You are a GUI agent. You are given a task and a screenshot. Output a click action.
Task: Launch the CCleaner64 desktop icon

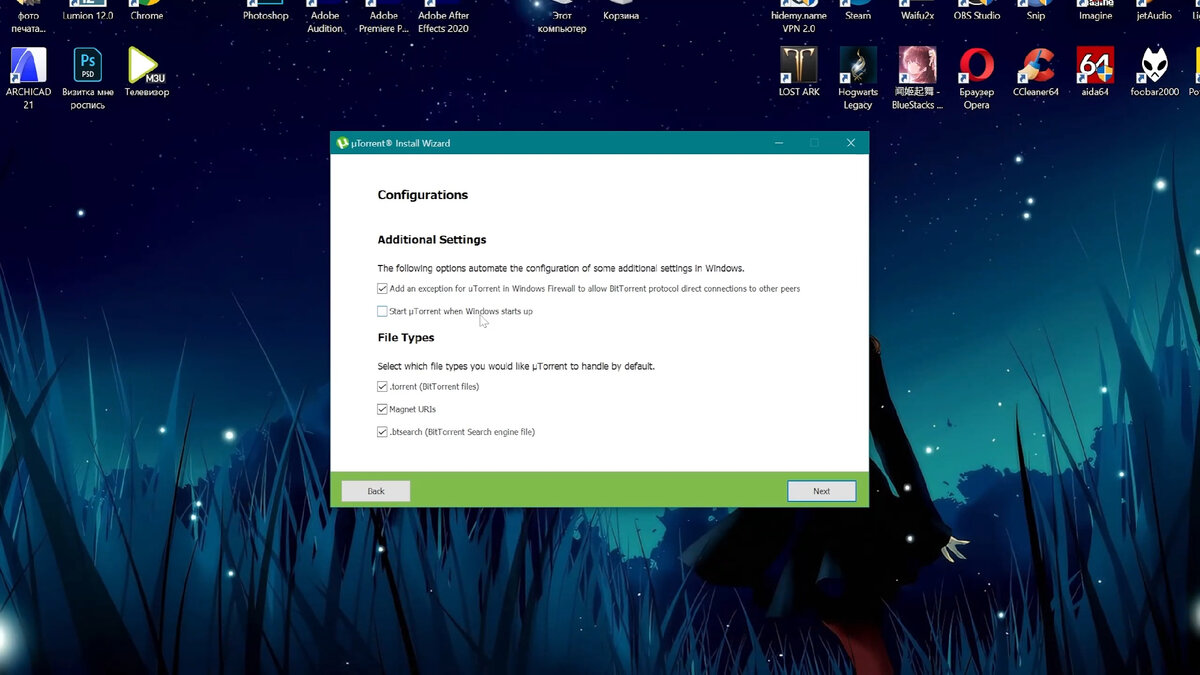[x=1036, y=72]
